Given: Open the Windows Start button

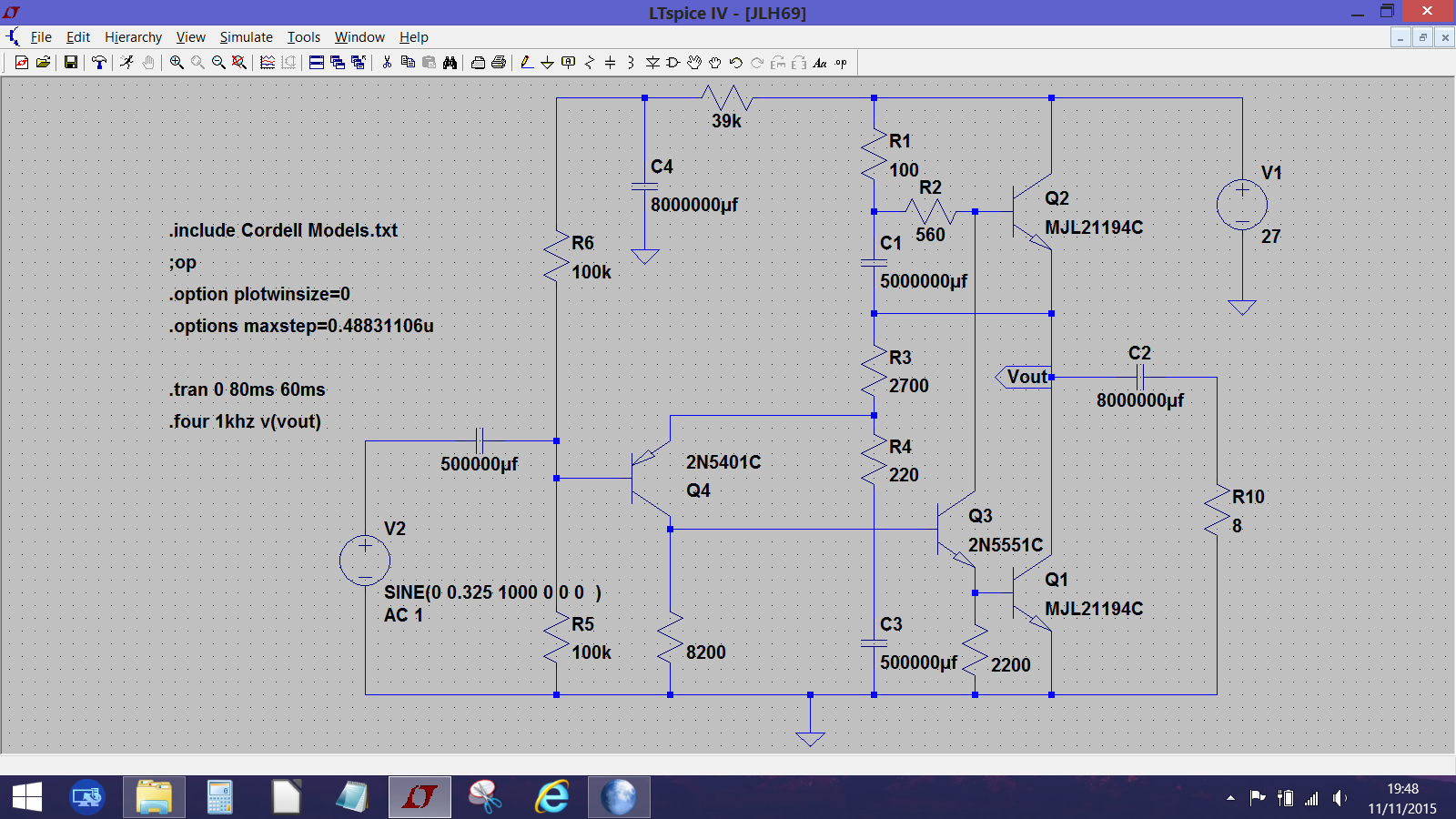Looking at the screenshot, I should (27, 797).
